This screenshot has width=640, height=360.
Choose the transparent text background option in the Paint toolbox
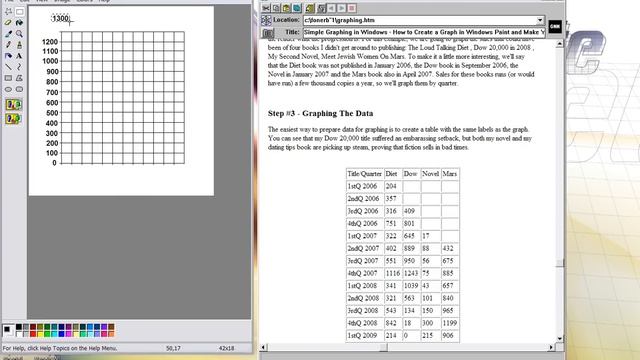13,119
